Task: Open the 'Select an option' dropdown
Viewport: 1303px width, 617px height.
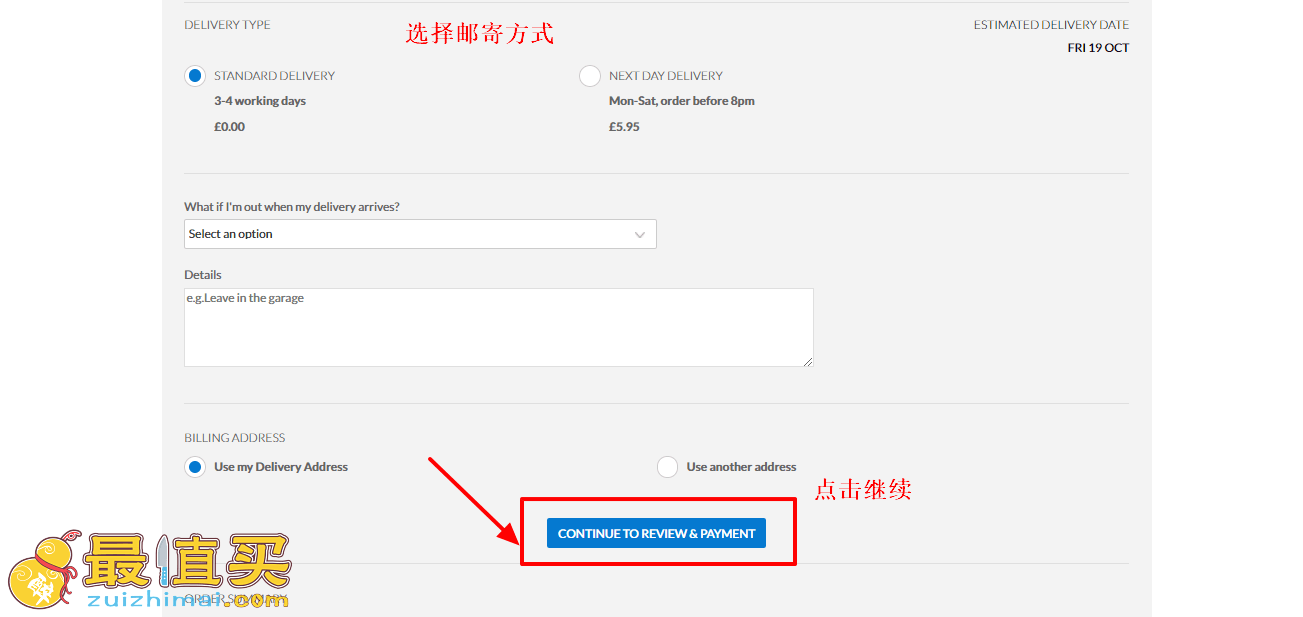Action: click(x=420, y=234)
